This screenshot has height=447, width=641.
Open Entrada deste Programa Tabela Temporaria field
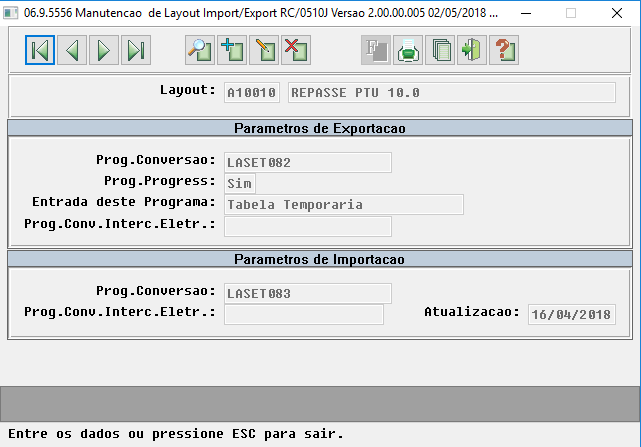click(344, 204)
